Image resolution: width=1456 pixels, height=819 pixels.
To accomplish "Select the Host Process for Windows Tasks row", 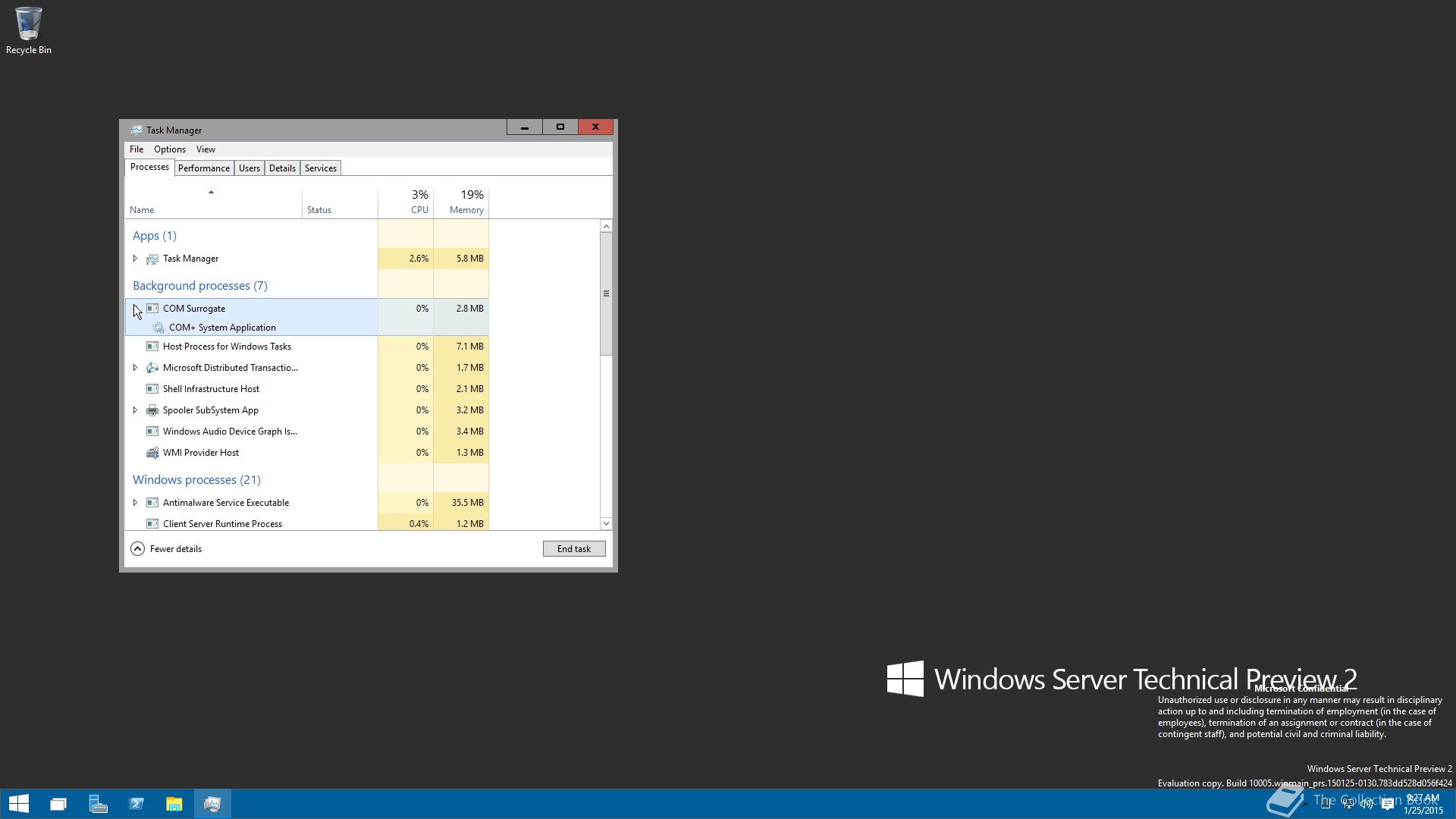I will 306,347.
